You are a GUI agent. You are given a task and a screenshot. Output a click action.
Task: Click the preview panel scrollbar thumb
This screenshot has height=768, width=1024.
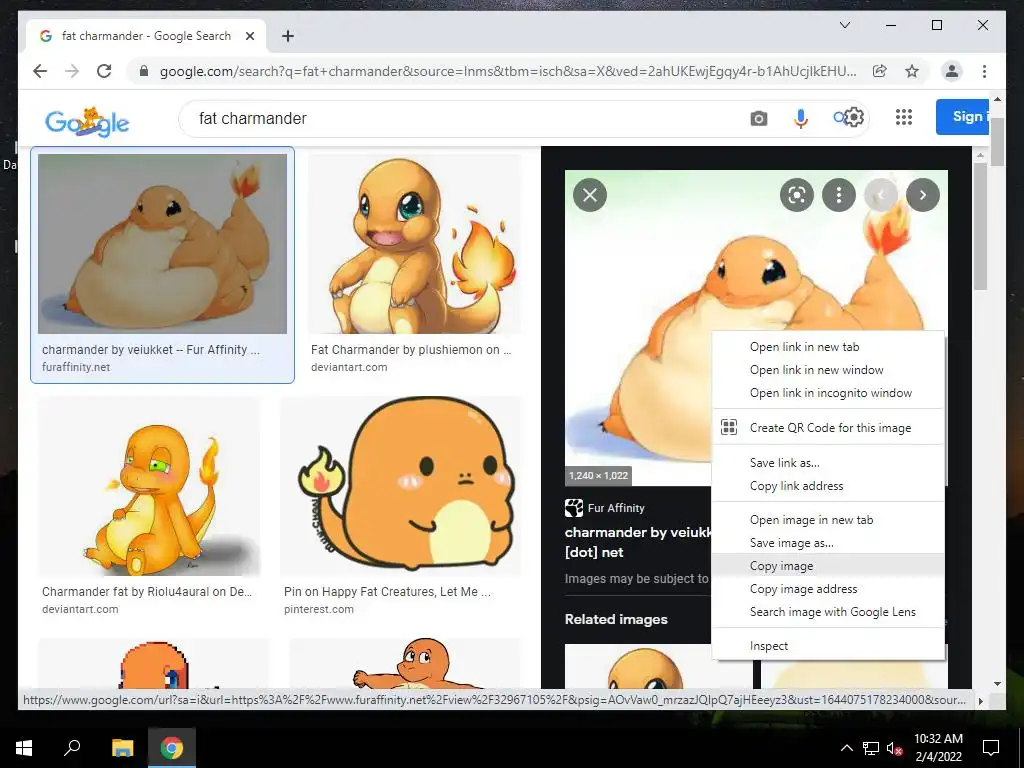(980, 226)
